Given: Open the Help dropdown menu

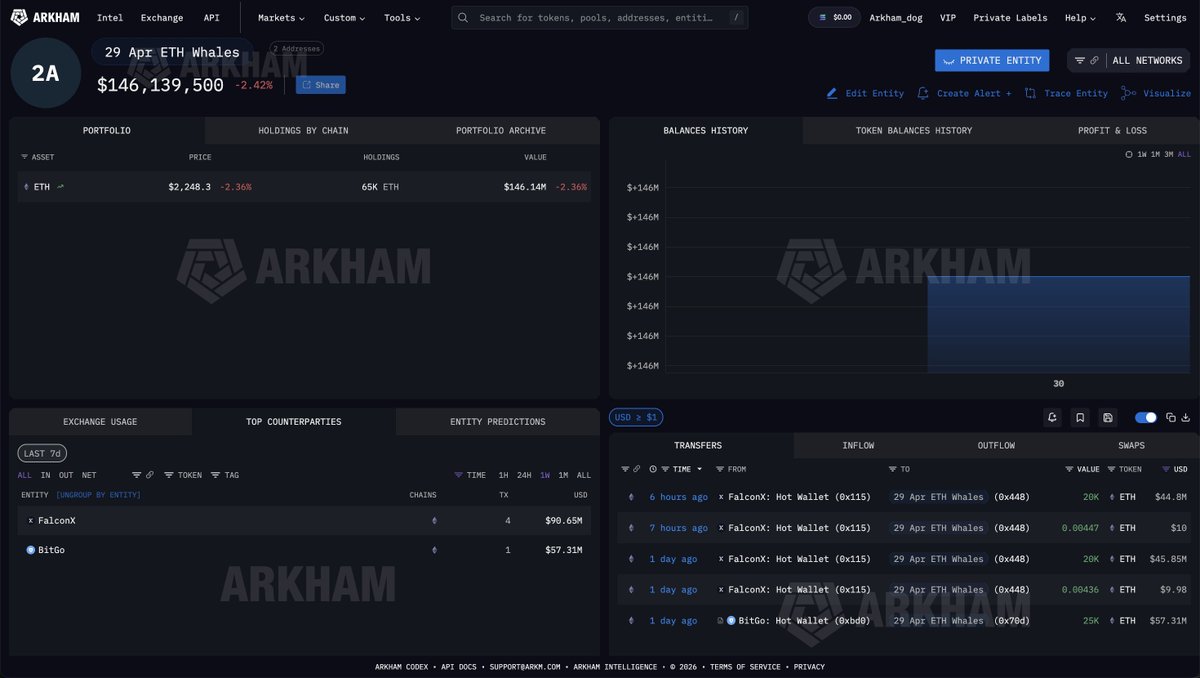Looking at the screenshot, I should point(1080,18).
